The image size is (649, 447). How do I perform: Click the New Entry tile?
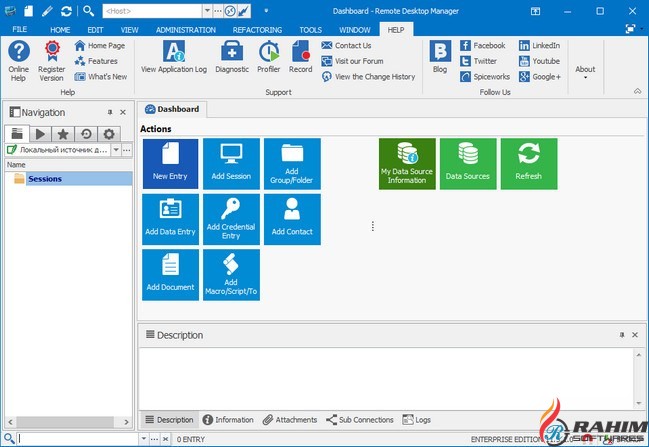click(x=170, y=164)
